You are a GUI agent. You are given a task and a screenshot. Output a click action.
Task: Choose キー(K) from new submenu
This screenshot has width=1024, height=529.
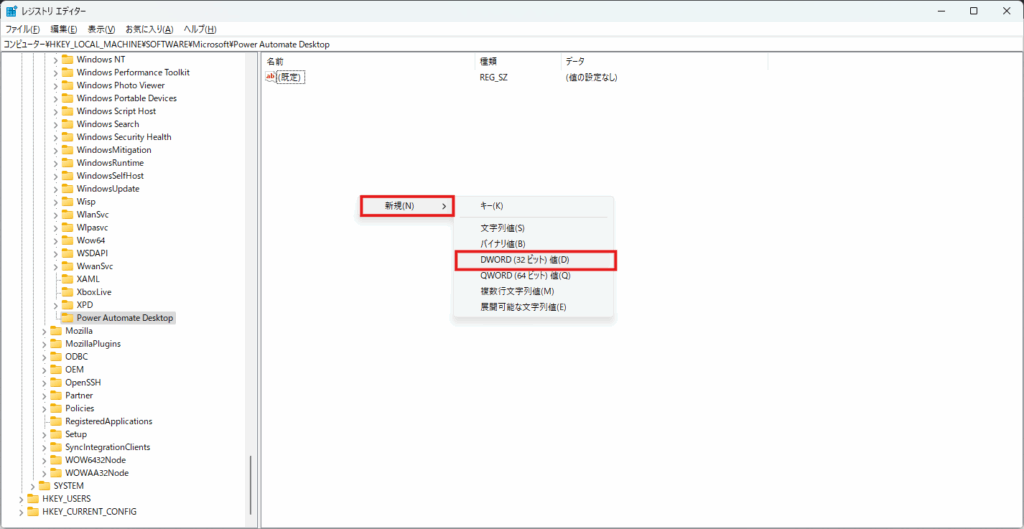pyautogui.click(x=534, y=206)
